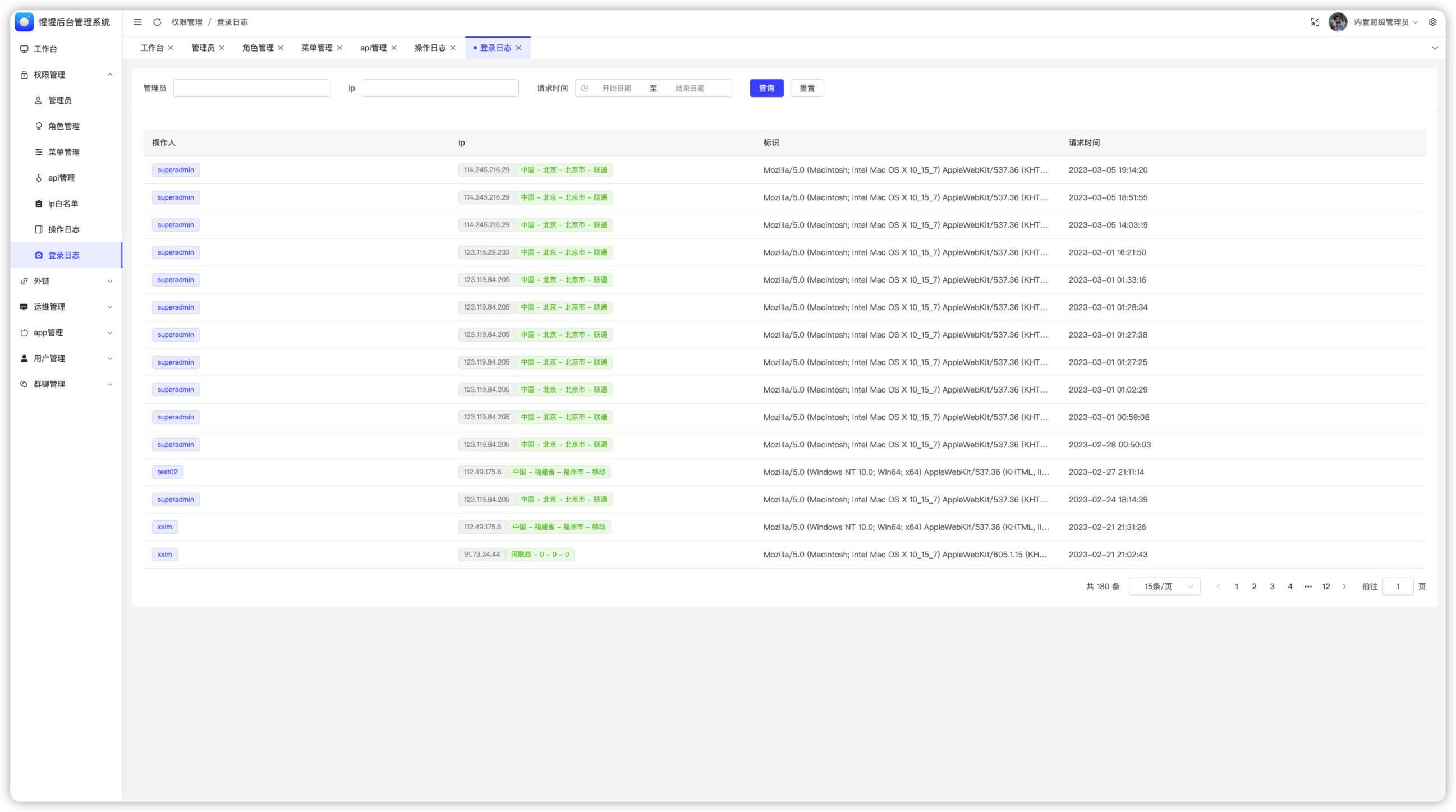This screenshot has height=812, width=1456.
Task: Toggle fullscreen with the shrink icon
Action: (1315, 22)
